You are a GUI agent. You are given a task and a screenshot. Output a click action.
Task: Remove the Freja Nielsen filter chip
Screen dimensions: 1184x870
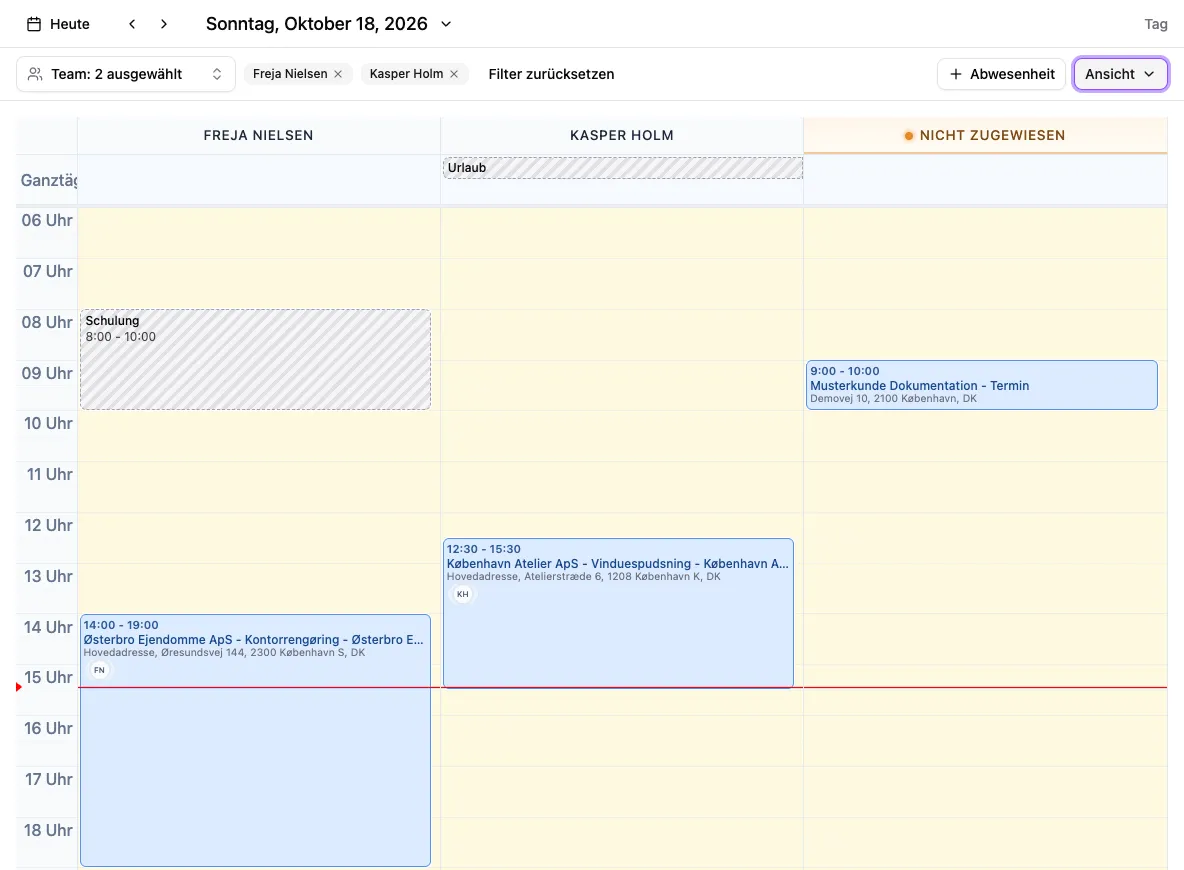tap(338, 74)
